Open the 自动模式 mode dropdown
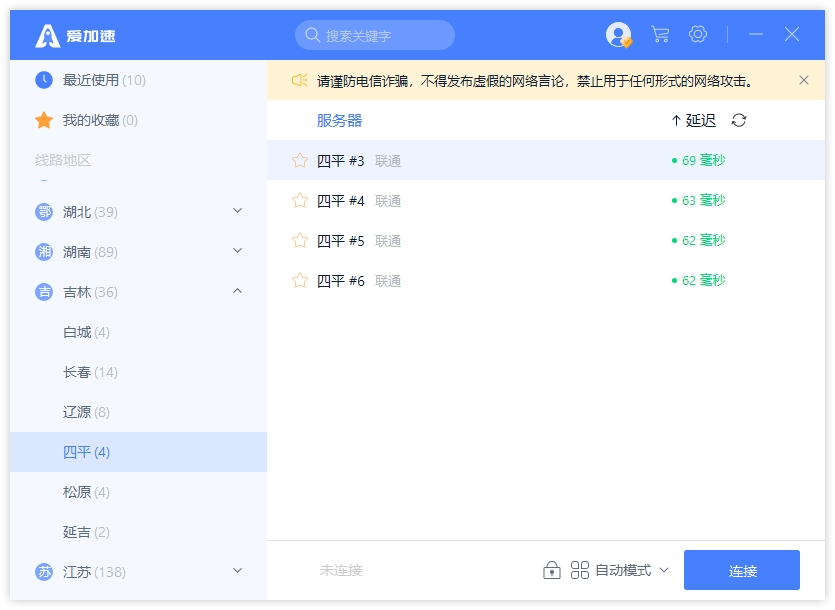The width and height of the screenshot is (835, 610). point(620,570)
